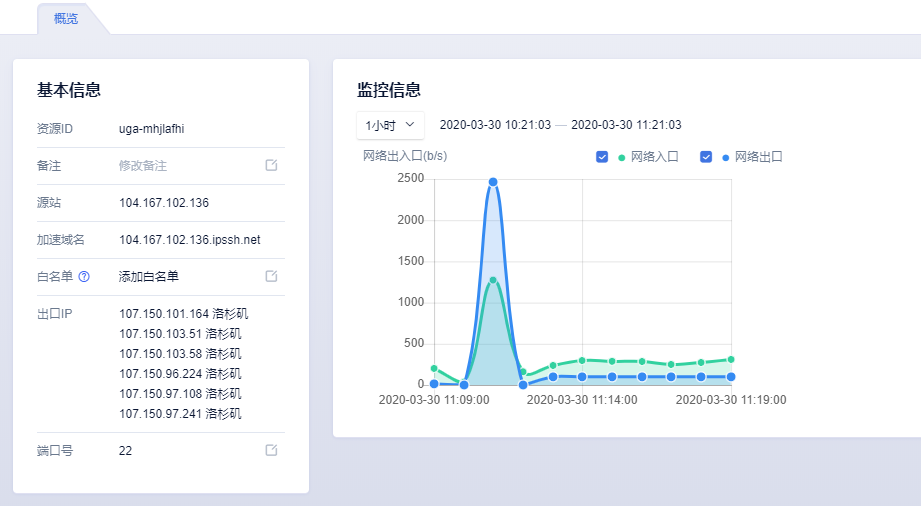Click the edit icon in 白名单 row
The image size is (921, 506).
click(x=271, y=276)
